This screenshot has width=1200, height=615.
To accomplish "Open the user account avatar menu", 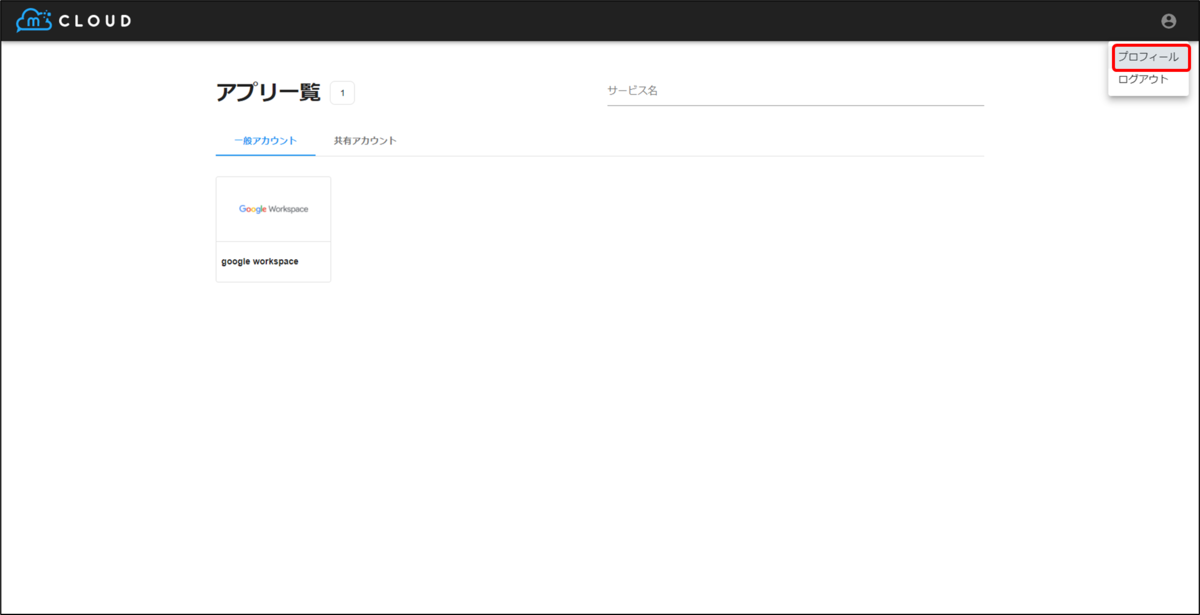I will pyautogui.click(x=1168, y=21).
